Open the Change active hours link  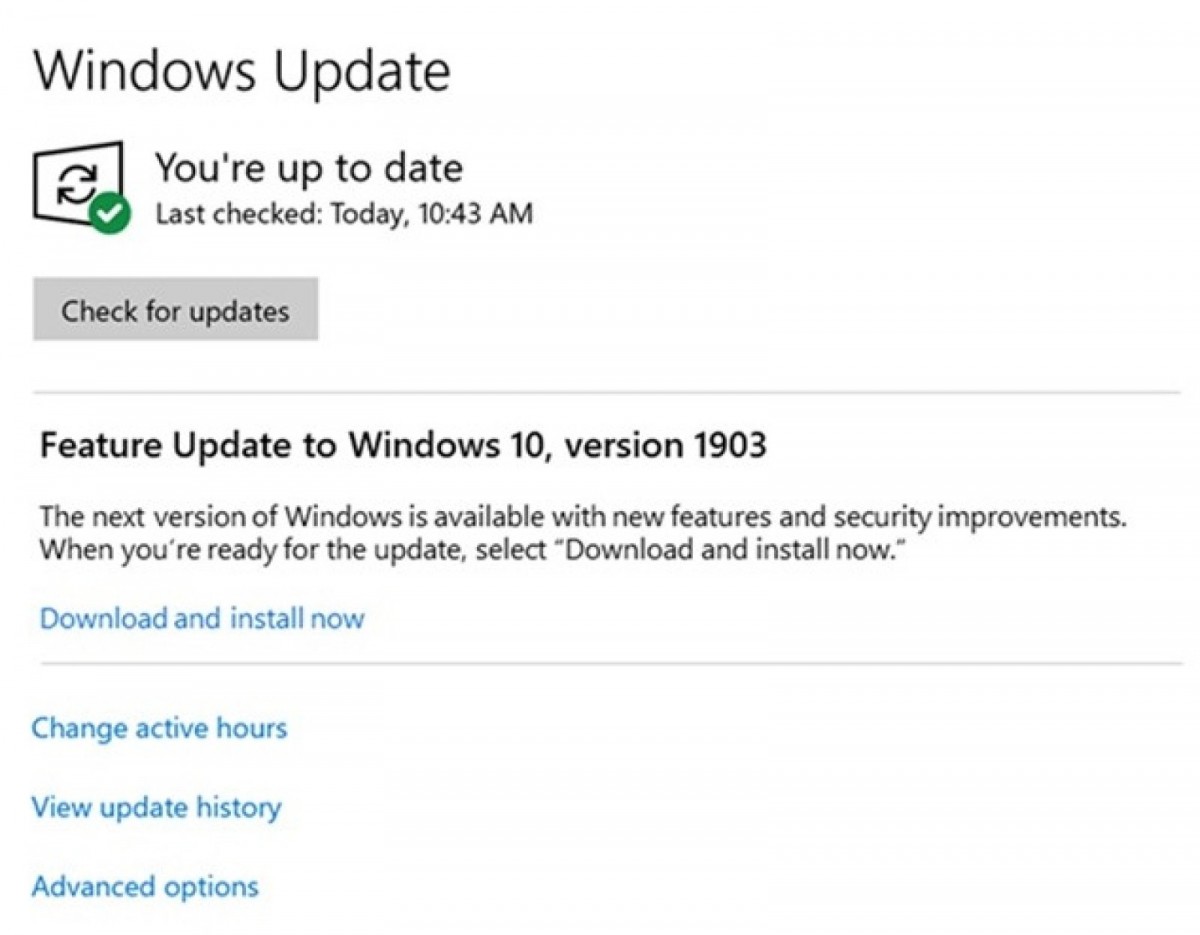tap(159, 727)
